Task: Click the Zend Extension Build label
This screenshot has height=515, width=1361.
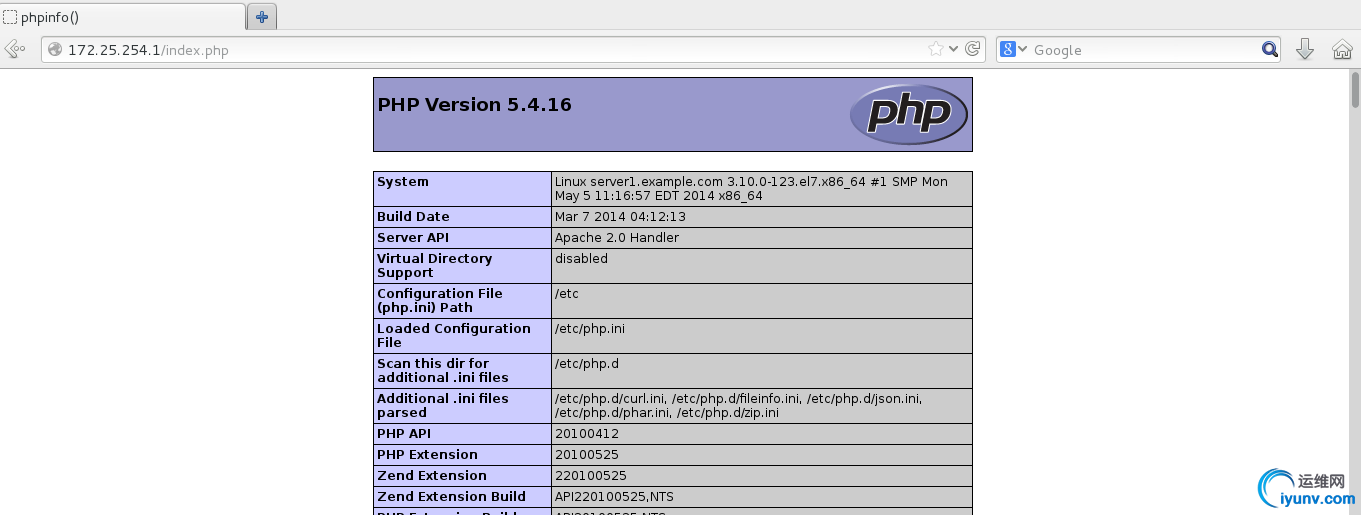Action: point(451,497)
